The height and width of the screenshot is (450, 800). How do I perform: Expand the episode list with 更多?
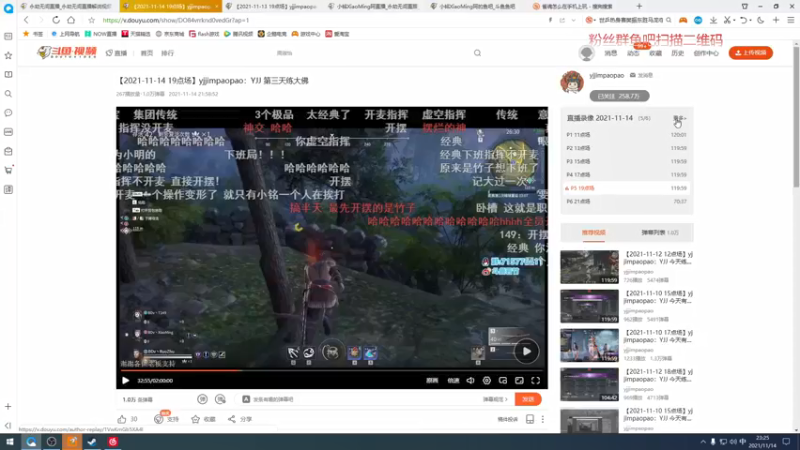pos(680,118)
